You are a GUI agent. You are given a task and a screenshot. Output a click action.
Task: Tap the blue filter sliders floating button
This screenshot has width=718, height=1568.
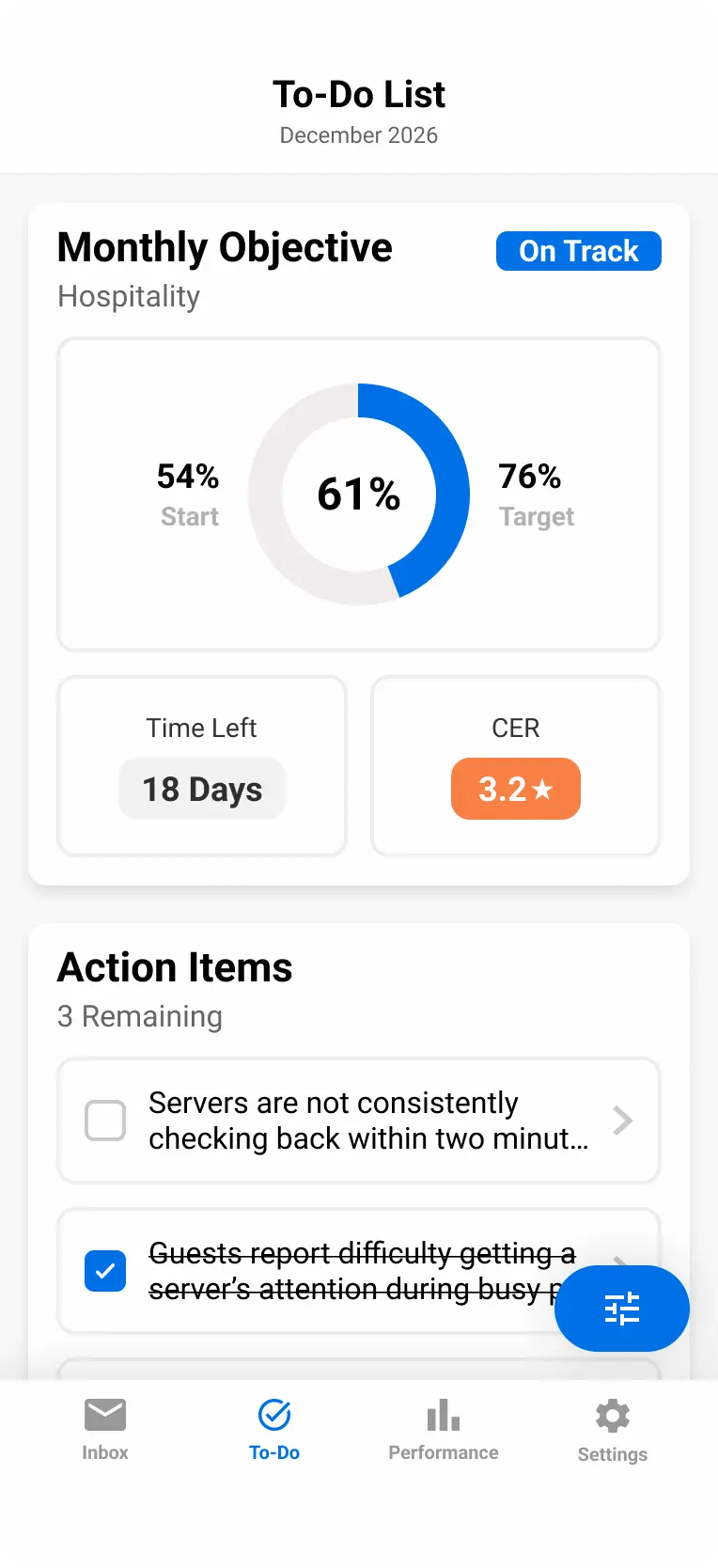[x=622, y=1309]
